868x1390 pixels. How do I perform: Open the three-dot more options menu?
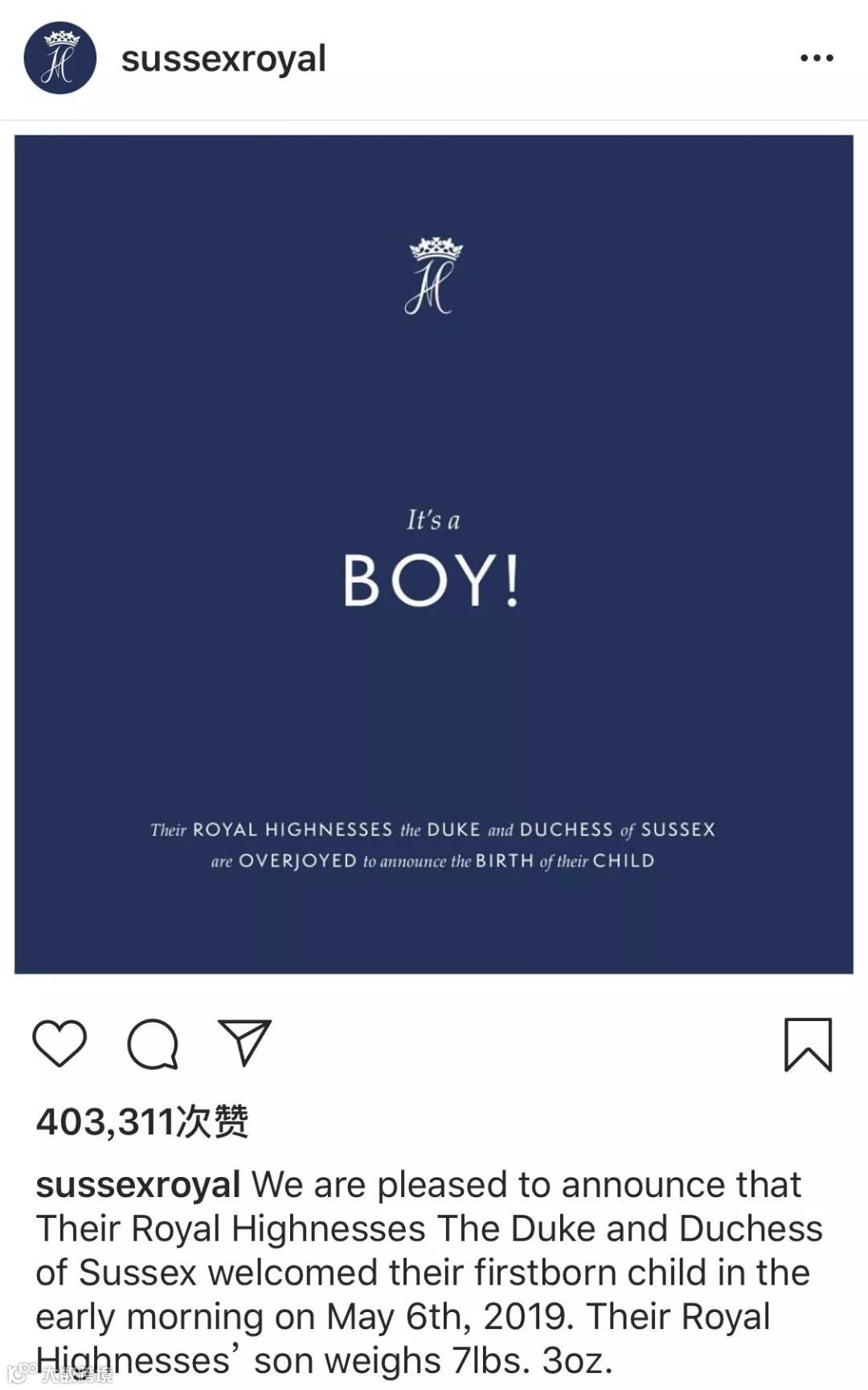[x=817, y=58]
